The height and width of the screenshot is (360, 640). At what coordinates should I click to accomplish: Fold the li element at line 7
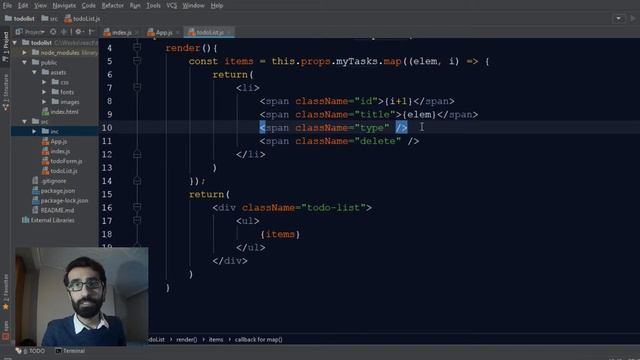(137, 87)
